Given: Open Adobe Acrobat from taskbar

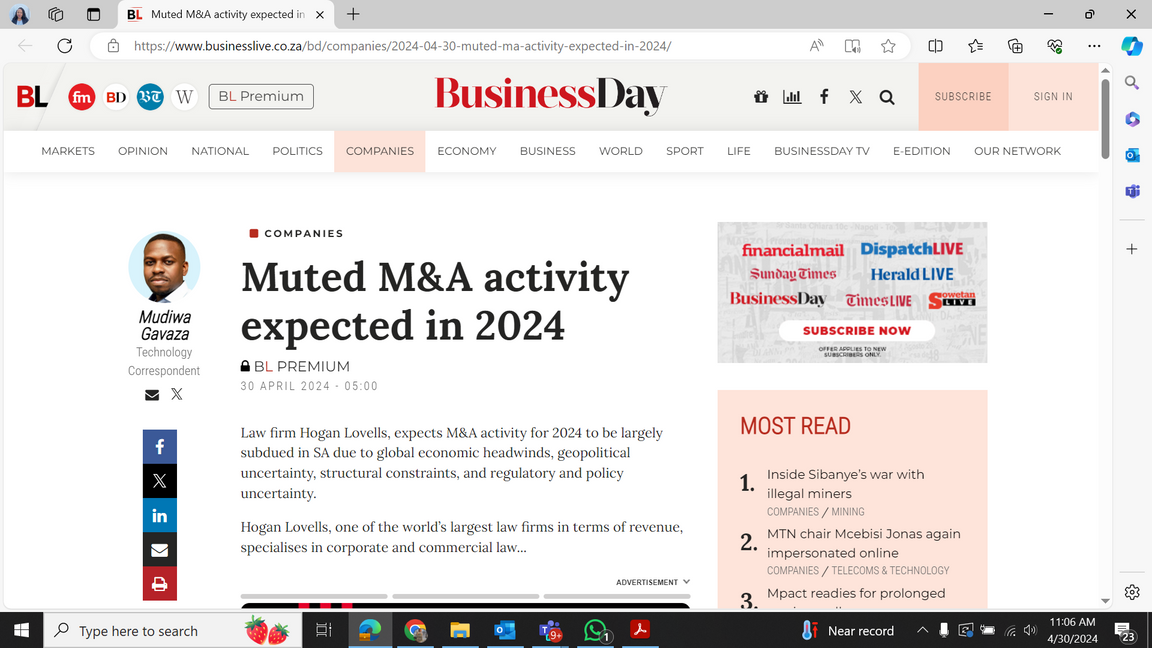Looking at the screenshot, I should (640, 630).
